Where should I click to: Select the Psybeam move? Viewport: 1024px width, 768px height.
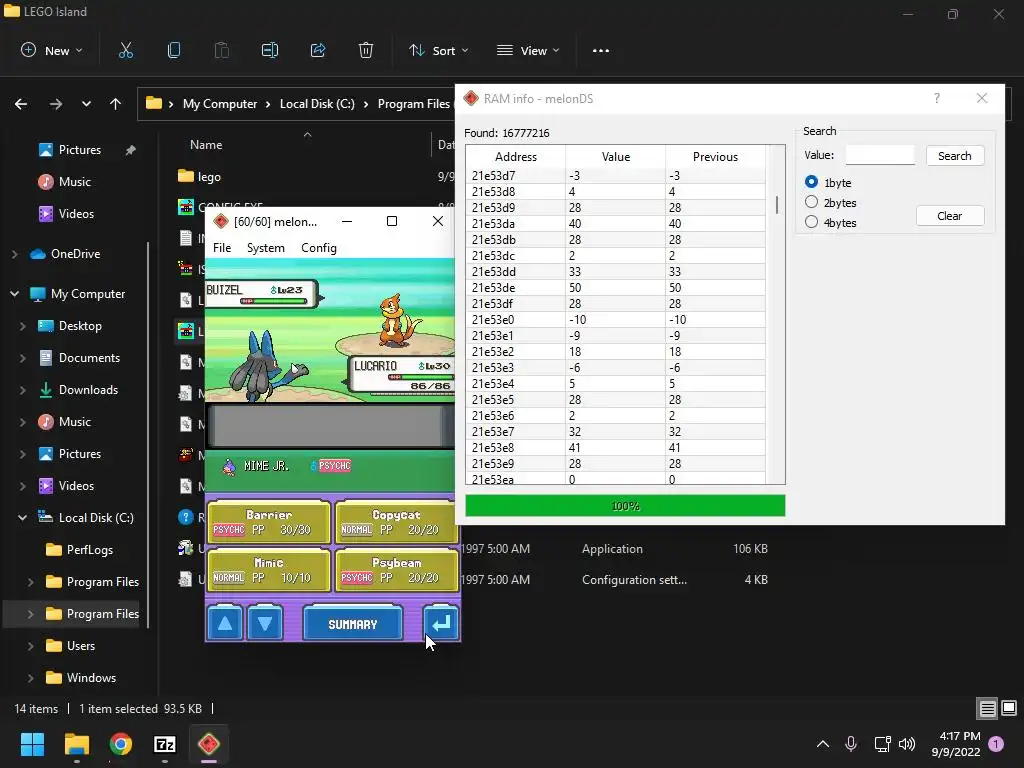396,570
